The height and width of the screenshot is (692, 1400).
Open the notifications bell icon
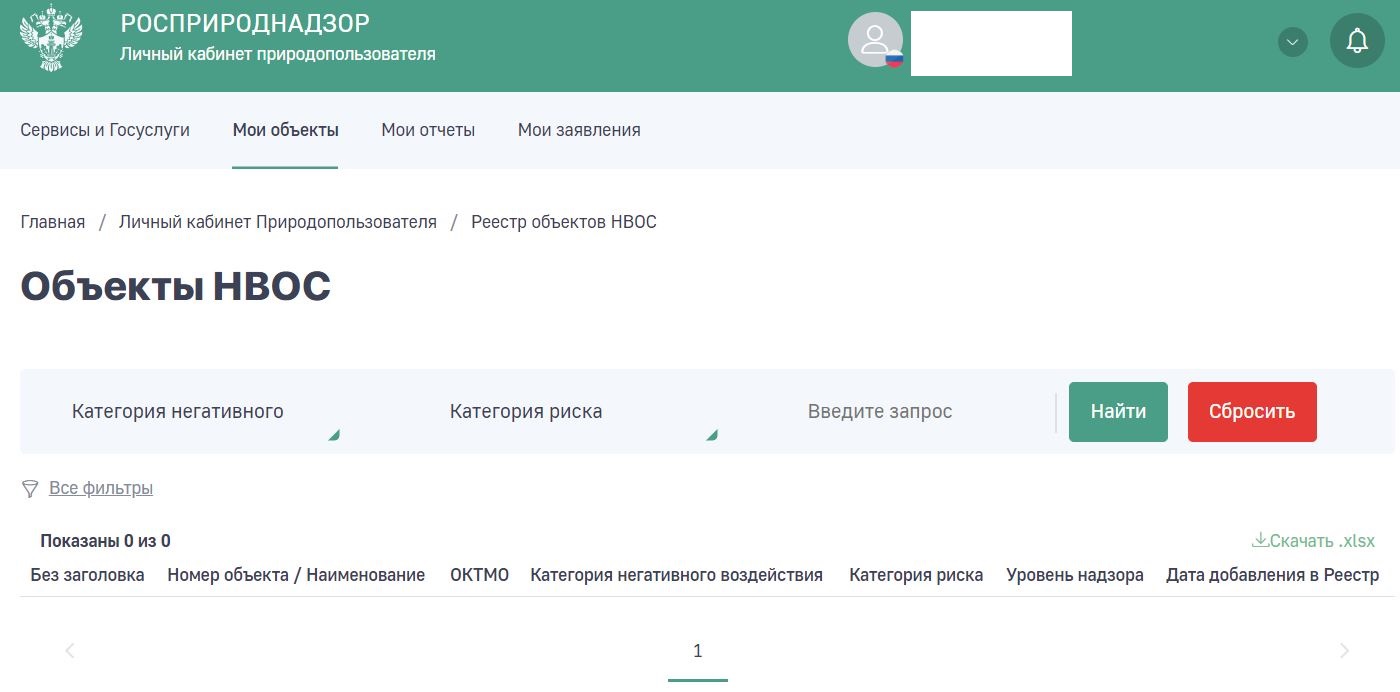1357,41
